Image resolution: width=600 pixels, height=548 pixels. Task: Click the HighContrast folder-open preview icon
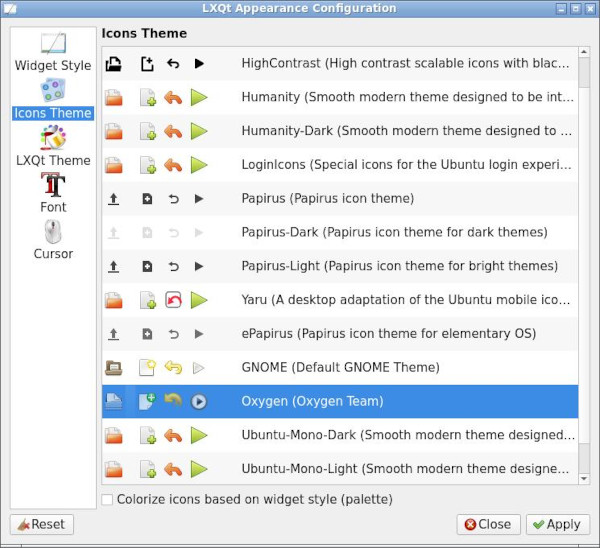point(114,64)
